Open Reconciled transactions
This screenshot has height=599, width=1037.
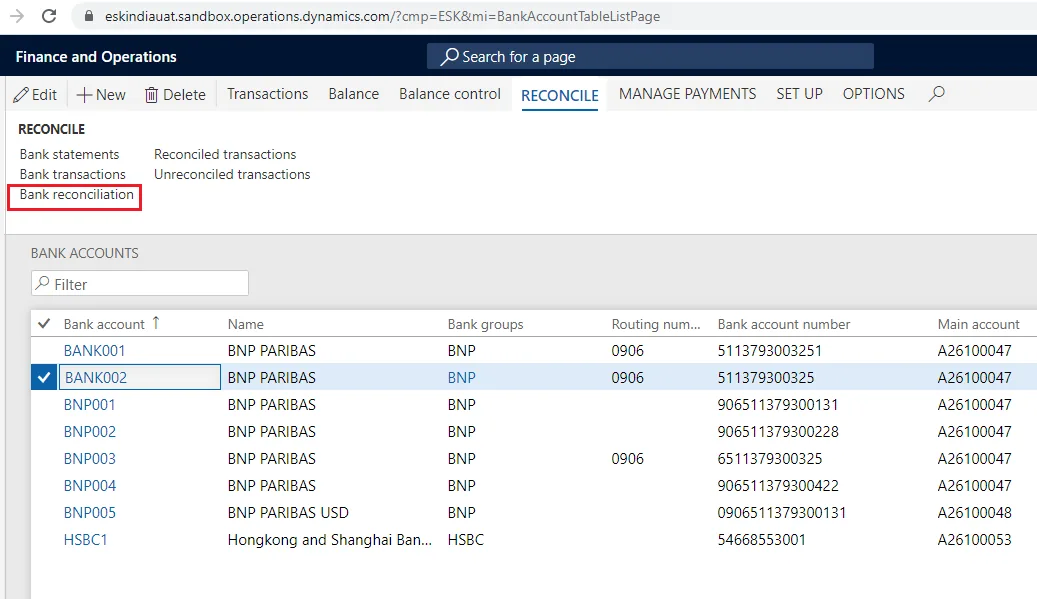pyautogui.click(x=225, y=154)
